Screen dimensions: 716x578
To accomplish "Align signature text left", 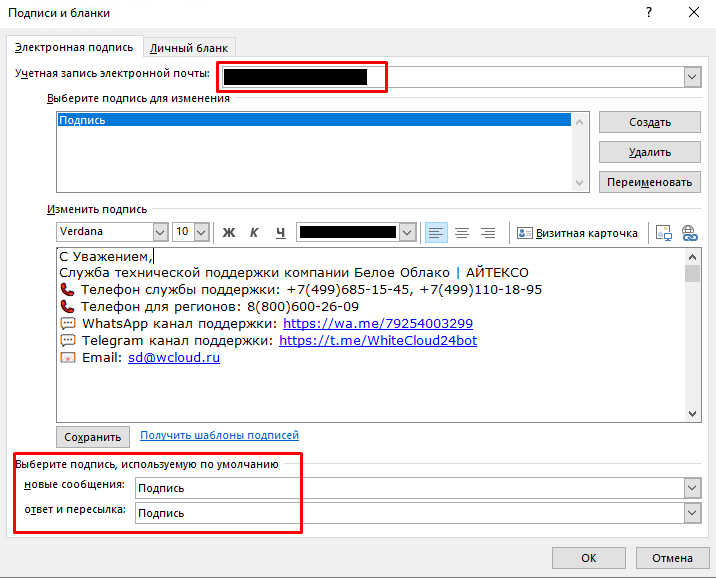I will (x=435, y=233).
